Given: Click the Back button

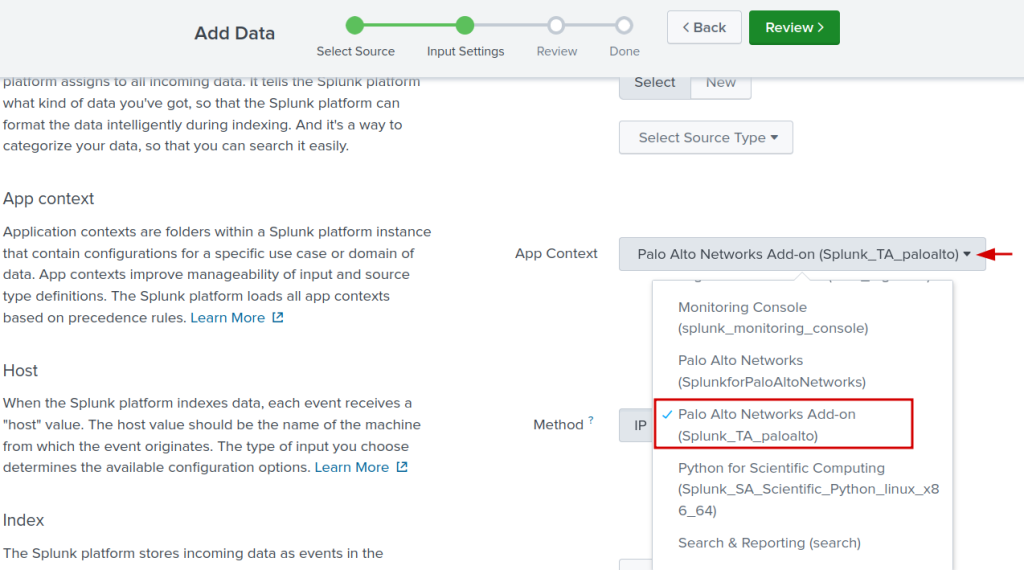Looking at the screenshot, I should (x=704, y=27).
